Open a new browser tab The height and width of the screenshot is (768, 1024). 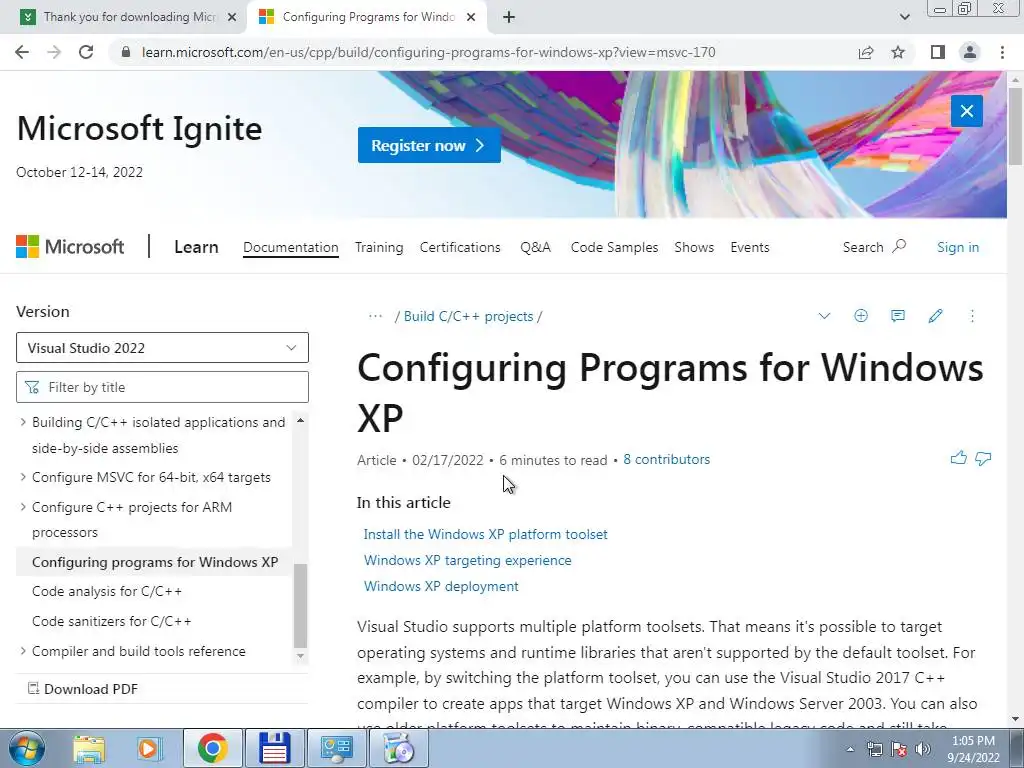509,17
